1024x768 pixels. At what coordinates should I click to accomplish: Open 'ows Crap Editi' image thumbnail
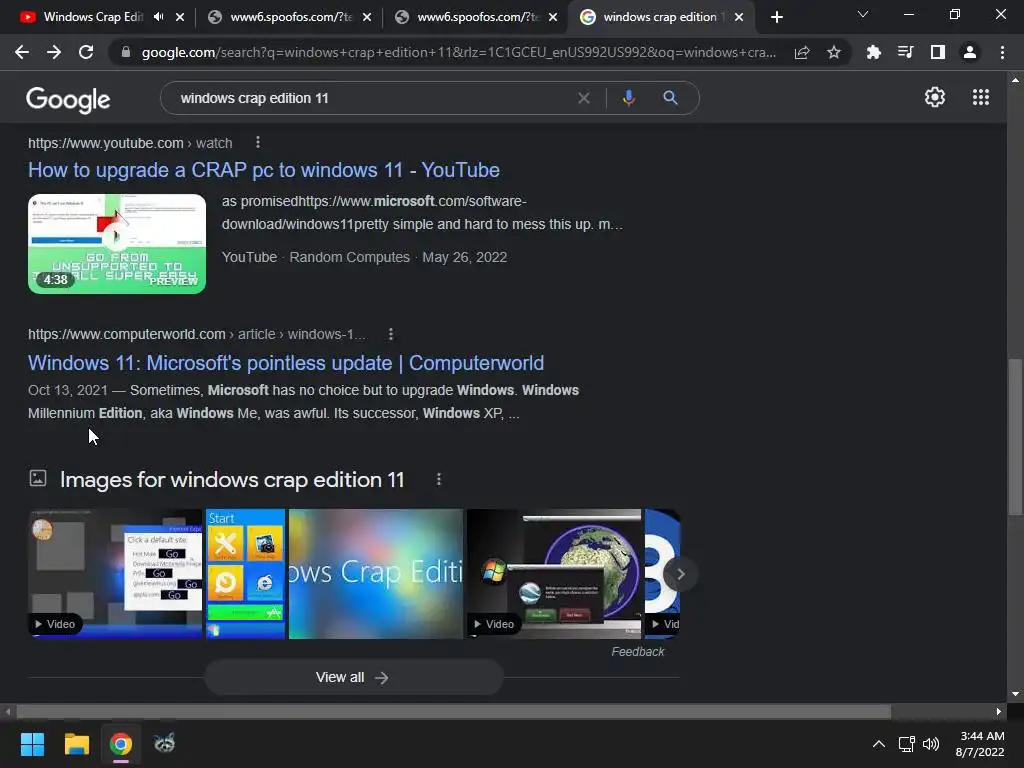click(x=376, y=574)
